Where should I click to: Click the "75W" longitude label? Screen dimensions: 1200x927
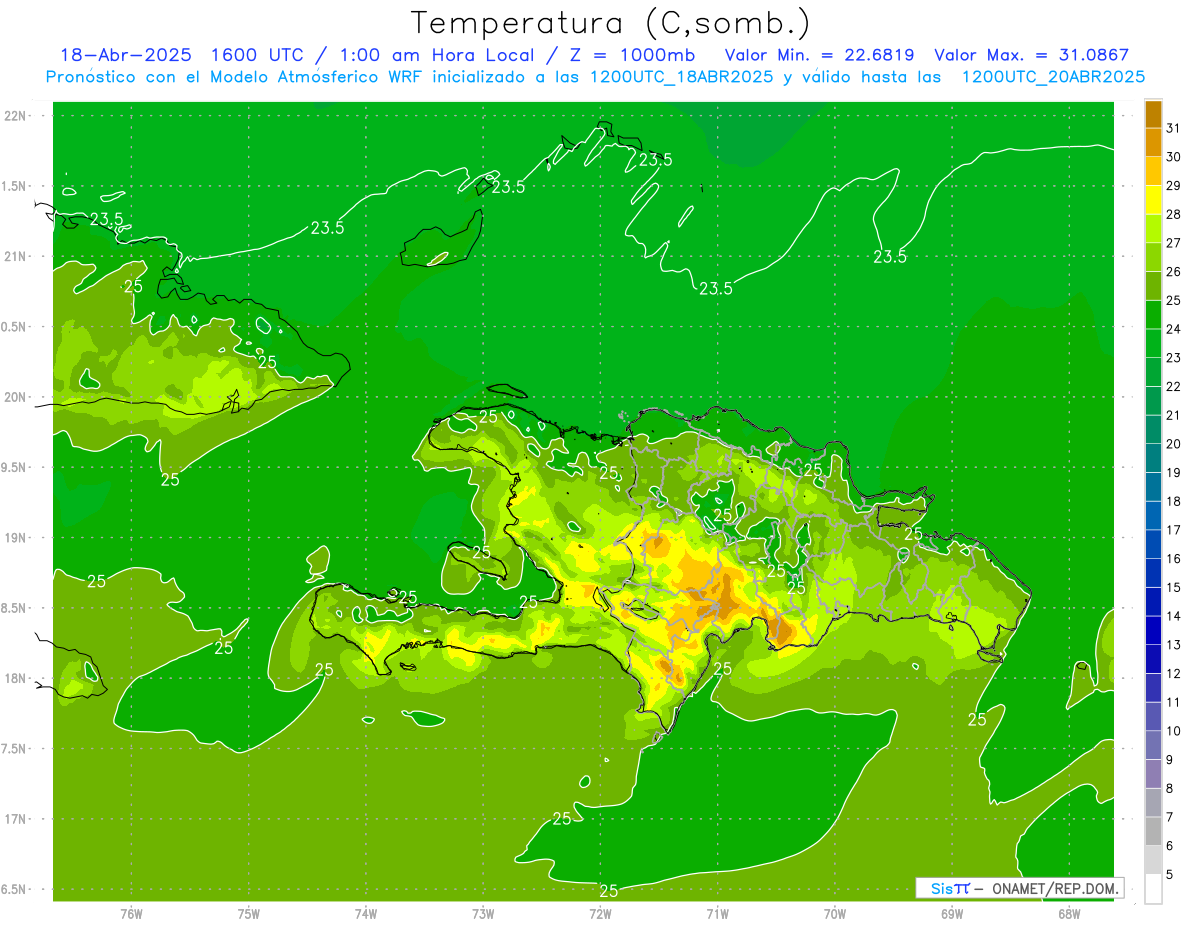249,914
